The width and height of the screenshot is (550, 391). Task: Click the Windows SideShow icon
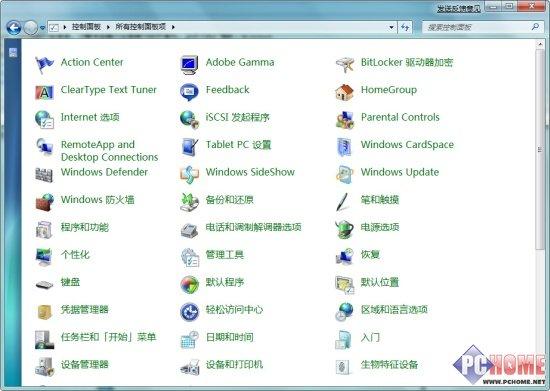pos(189,175)
